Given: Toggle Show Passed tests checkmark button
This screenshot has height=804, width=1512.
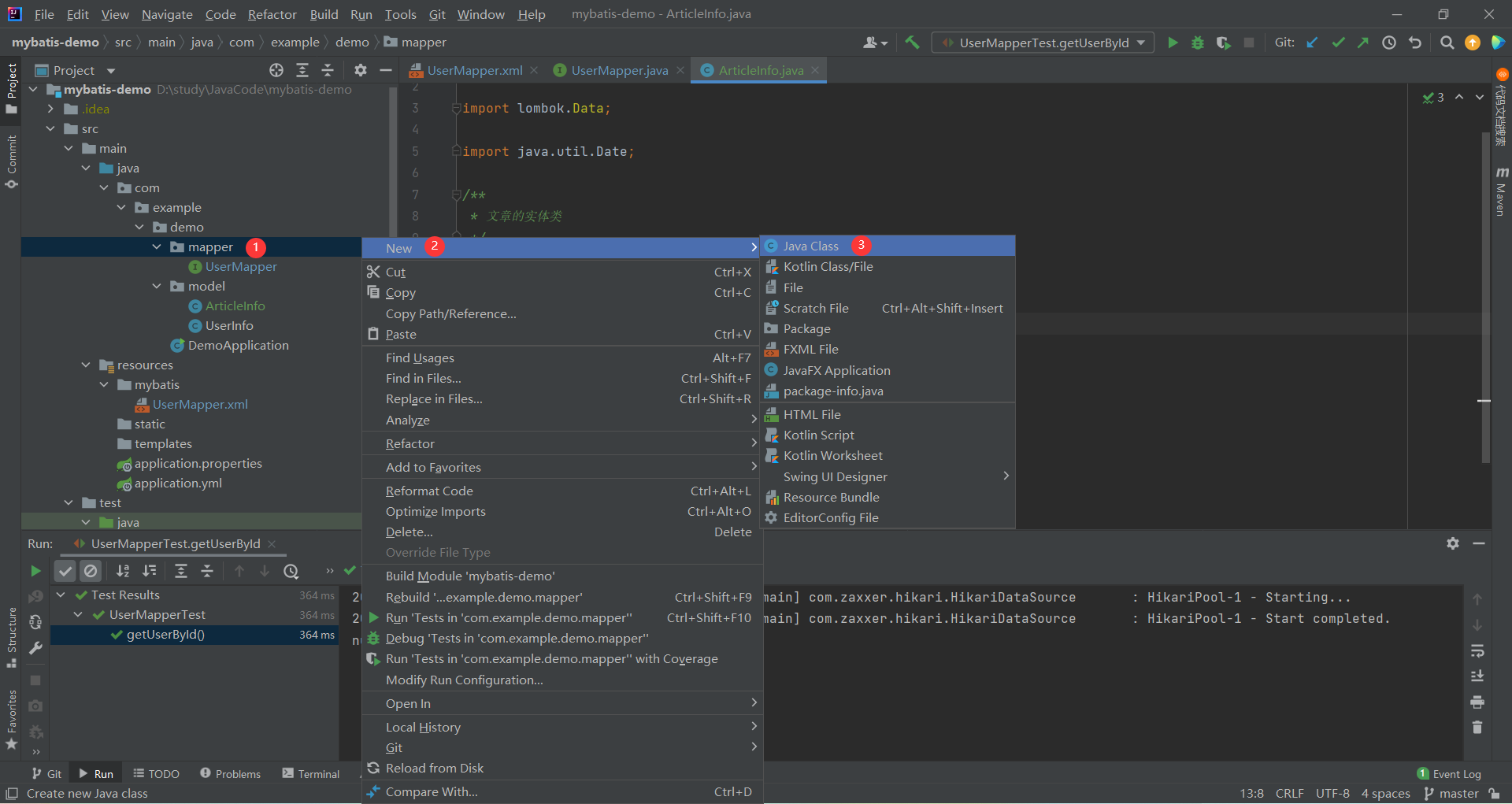Looking at the screenshot, I should coord(65,571).
